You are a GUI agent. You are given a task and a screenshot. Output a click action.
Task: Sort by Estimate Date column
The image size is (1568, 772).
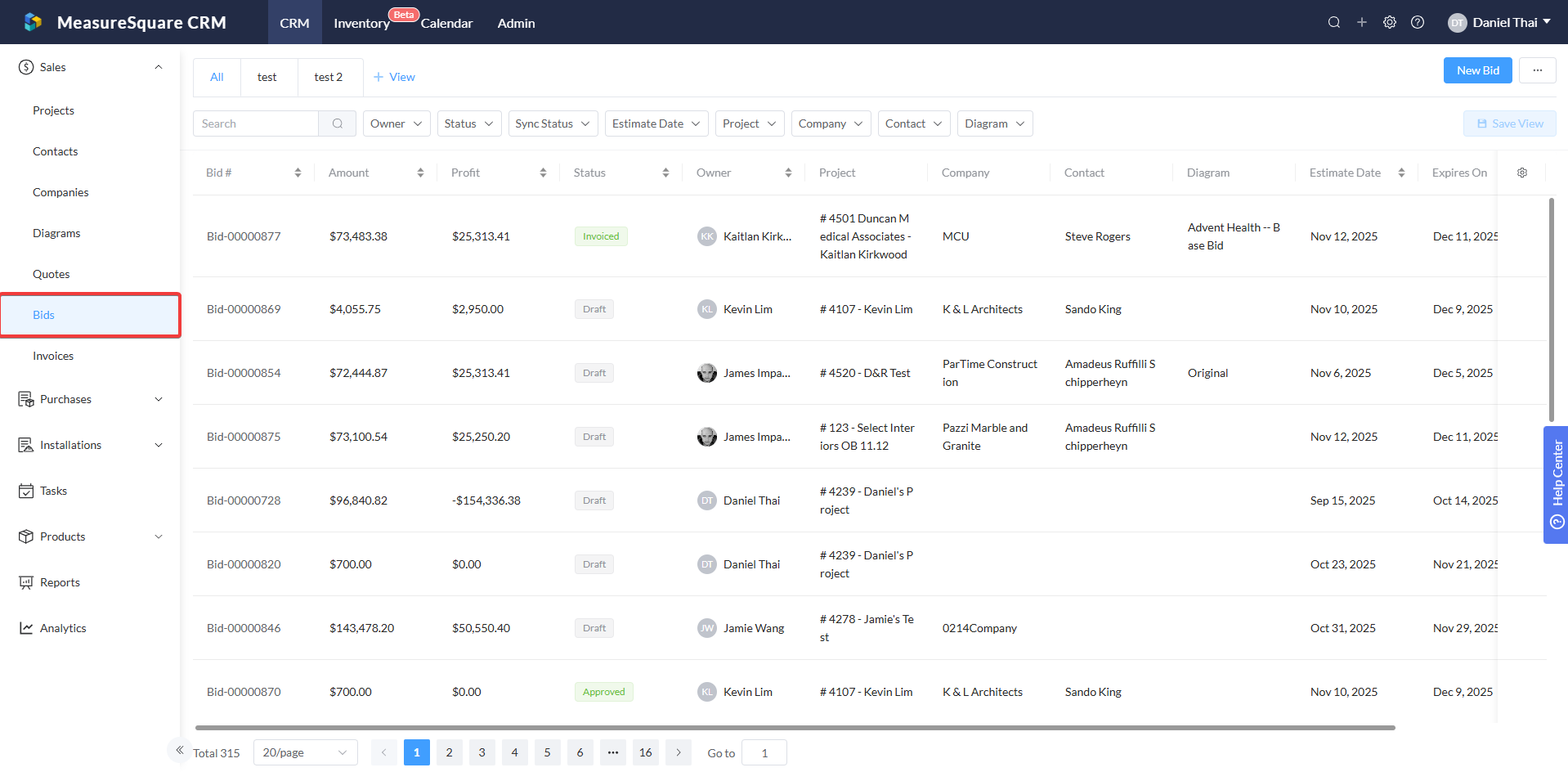(x=1400, y=173)
